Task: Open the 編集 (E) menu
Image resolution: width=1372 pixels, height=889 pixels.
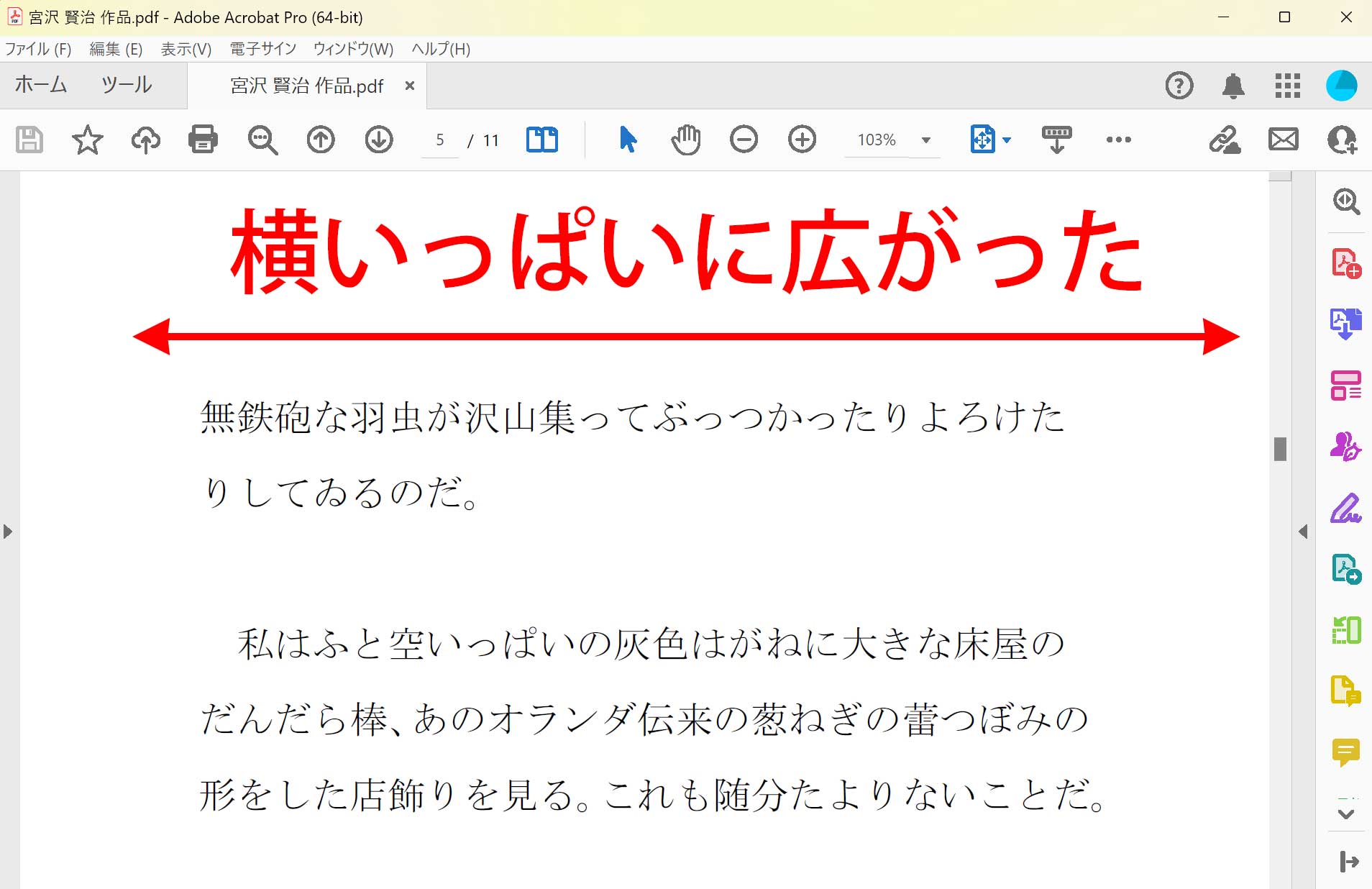Action: click(116, 49)
